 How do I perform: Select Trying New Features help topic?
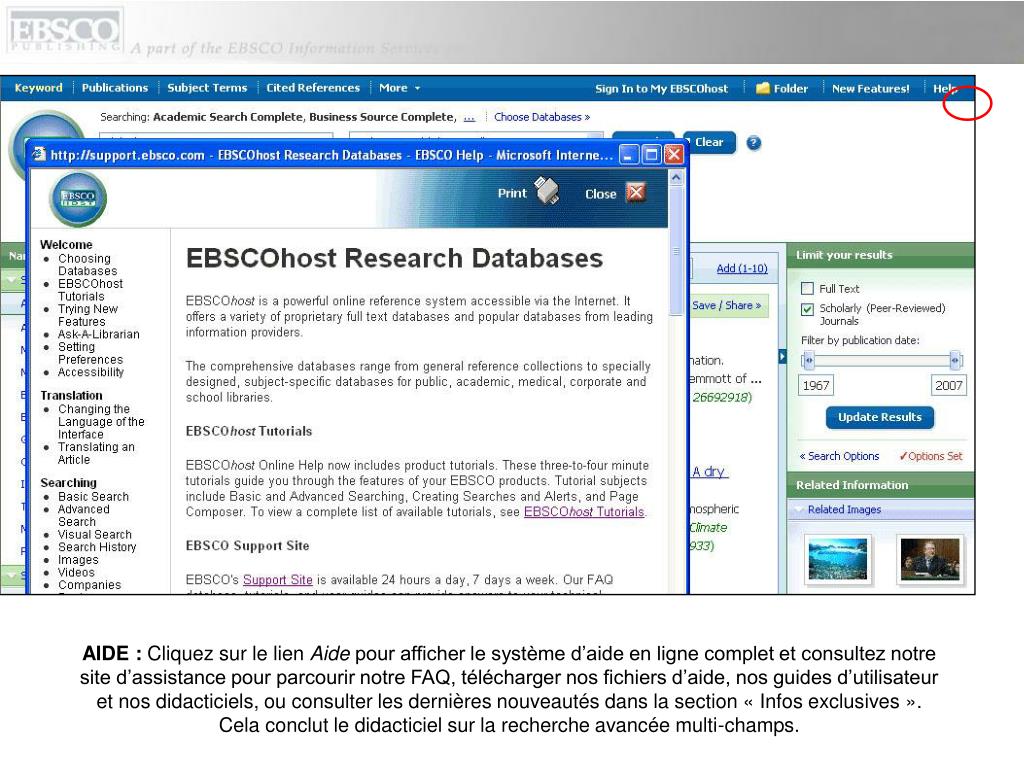pos(88,315)
